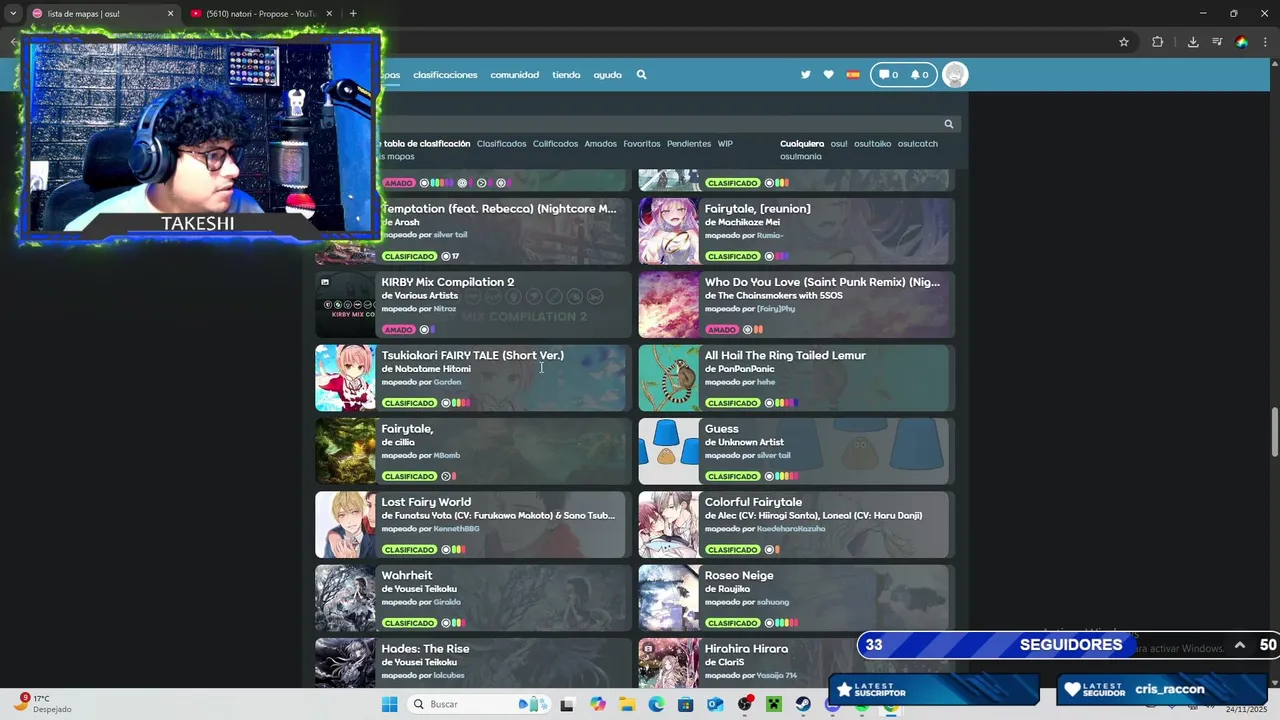Open clasificaciones menu
This screenshot has height=720, width=1280.
pos(445,75)
